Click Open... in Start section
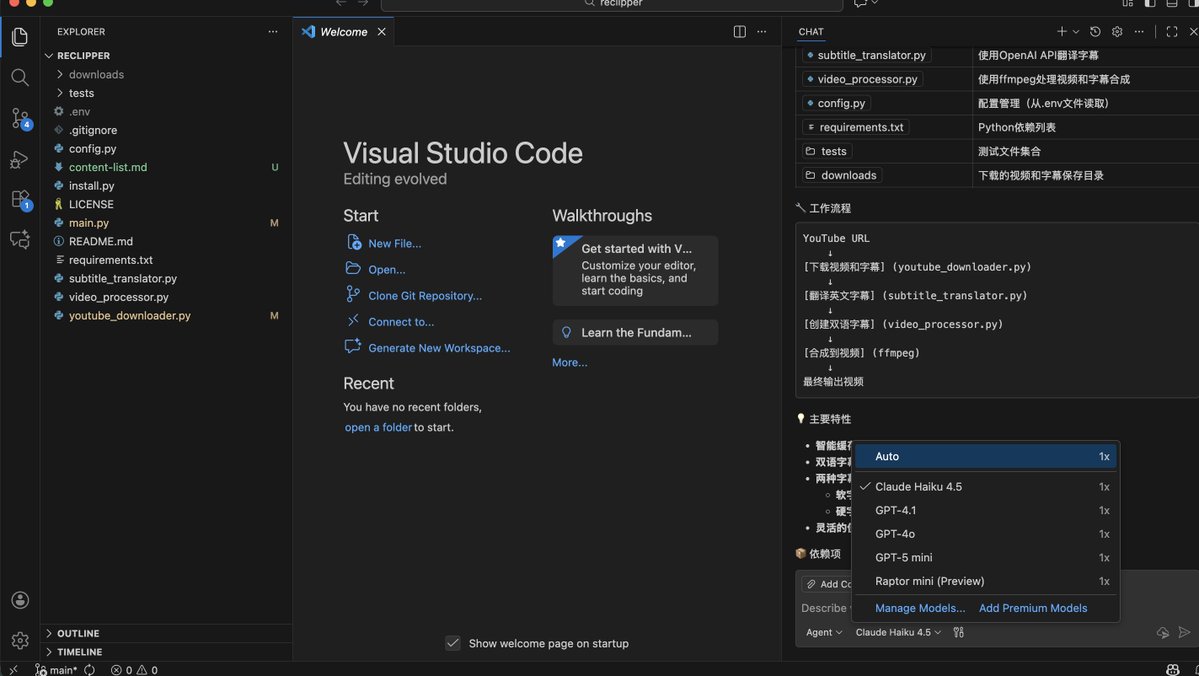Screen dimensions: 1199x676 [387, 269]
